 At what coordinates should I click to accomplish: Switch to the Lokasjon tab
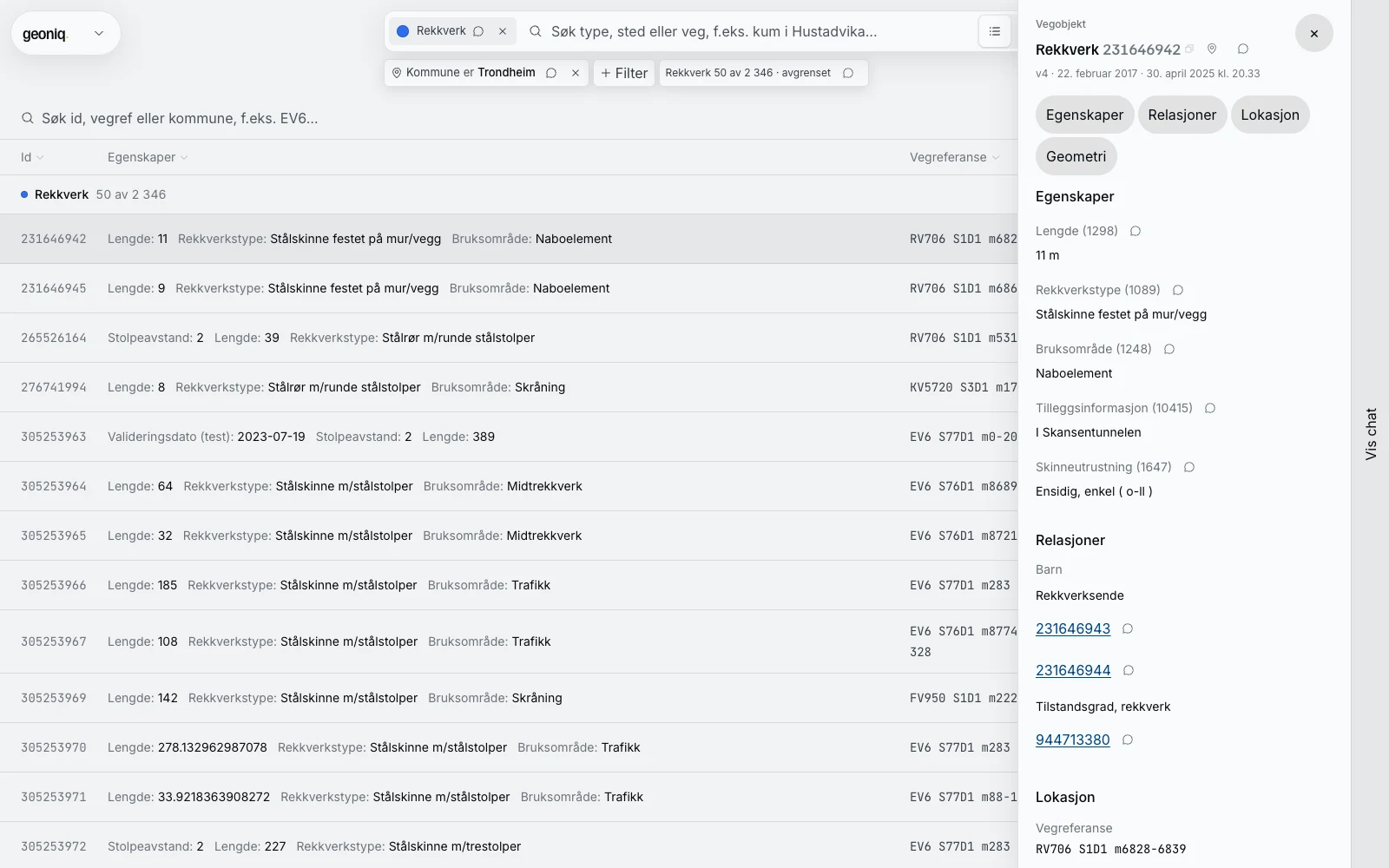pyautogui.click(x=1270, y=115)
